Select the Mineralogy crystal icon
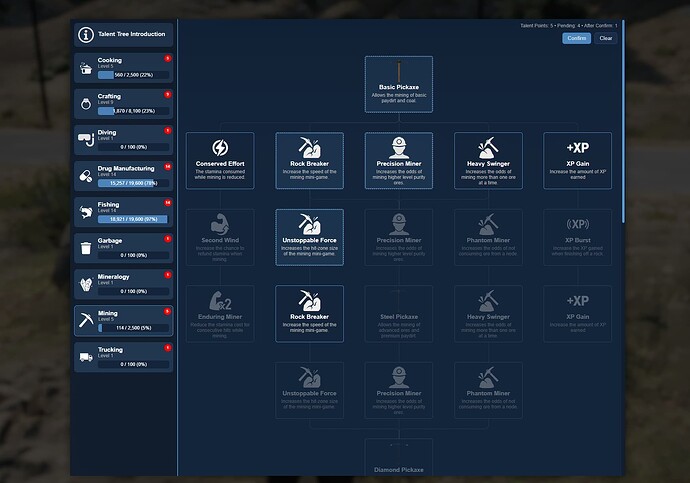The height and width of the screenshot is (483, 690). [86, 284]
